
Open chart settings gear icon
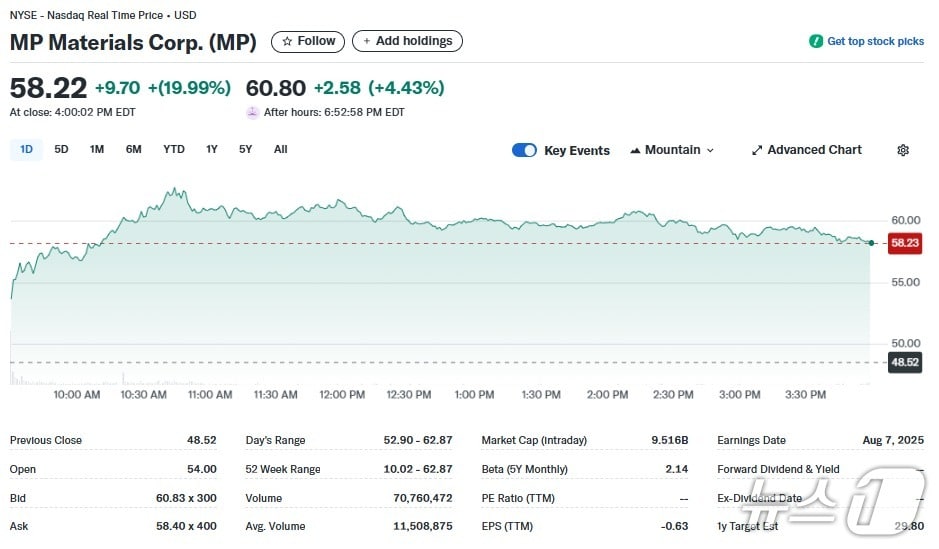(x=903, y=150)
